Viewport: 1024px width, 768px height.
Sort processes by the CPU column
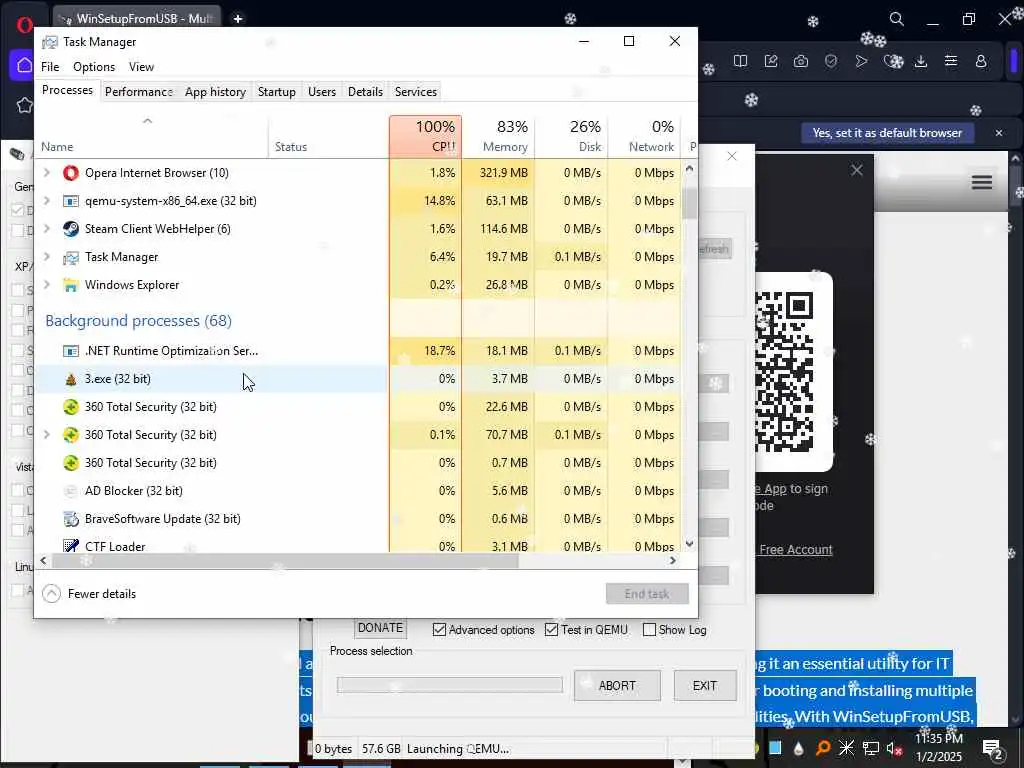click(426, 136)
